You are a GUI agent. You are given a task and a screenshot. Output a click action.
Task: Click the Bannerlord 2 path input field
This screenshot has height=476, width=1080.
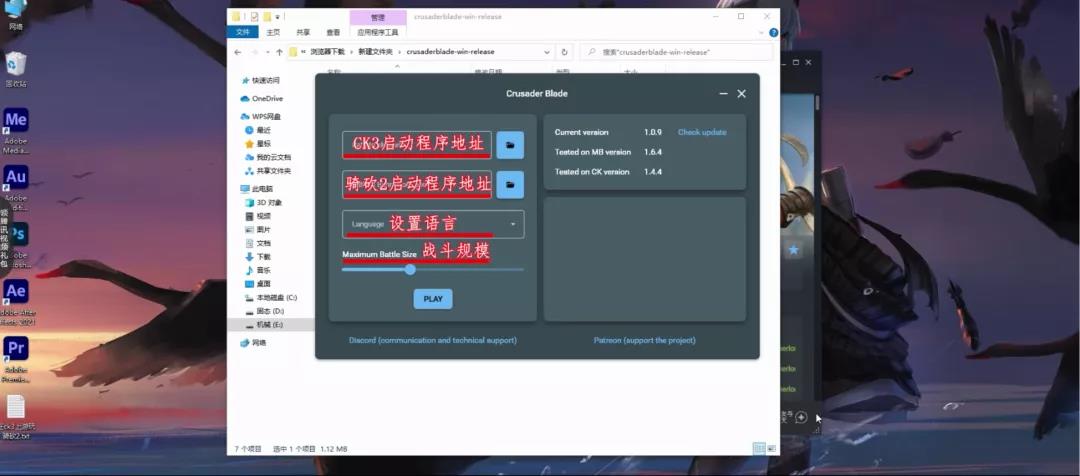pos(417,185)
